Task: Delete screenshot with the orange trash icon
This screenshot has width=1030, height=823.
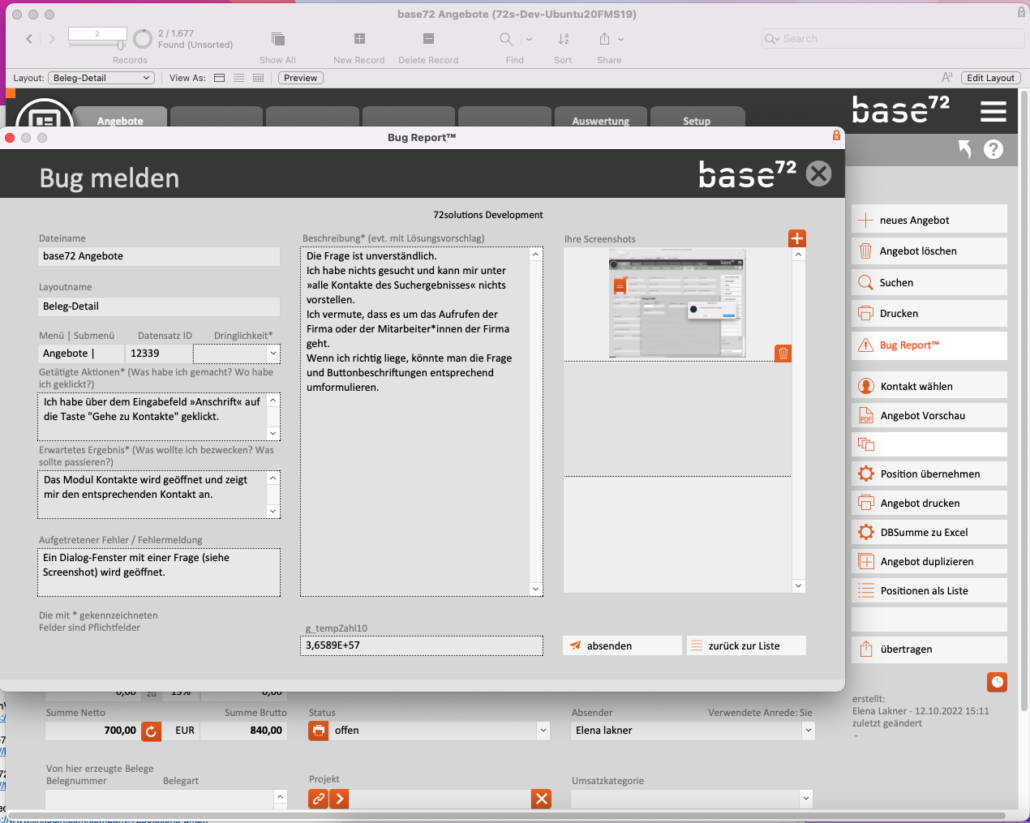Action: [783, 353]
